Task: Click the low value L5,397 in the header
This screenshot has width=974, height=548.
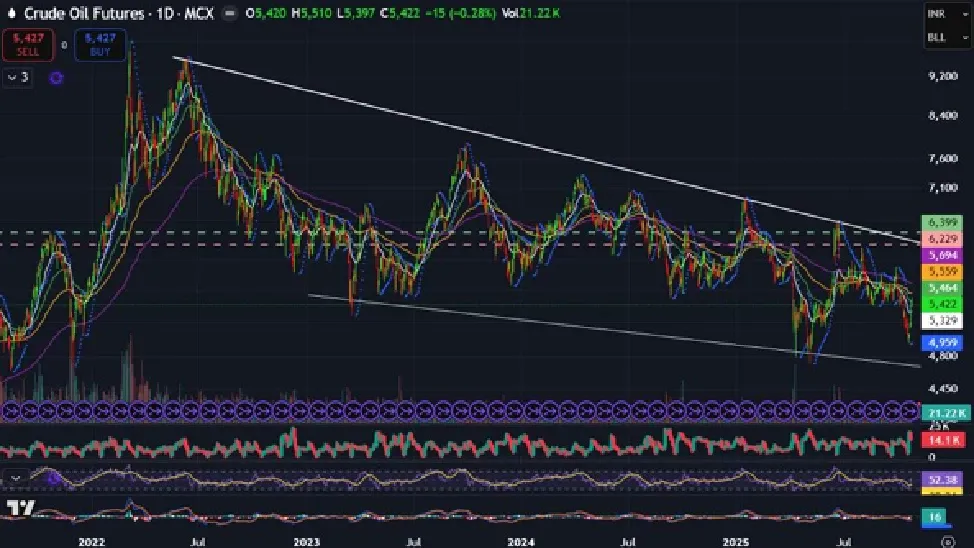Action: (356, 13)
